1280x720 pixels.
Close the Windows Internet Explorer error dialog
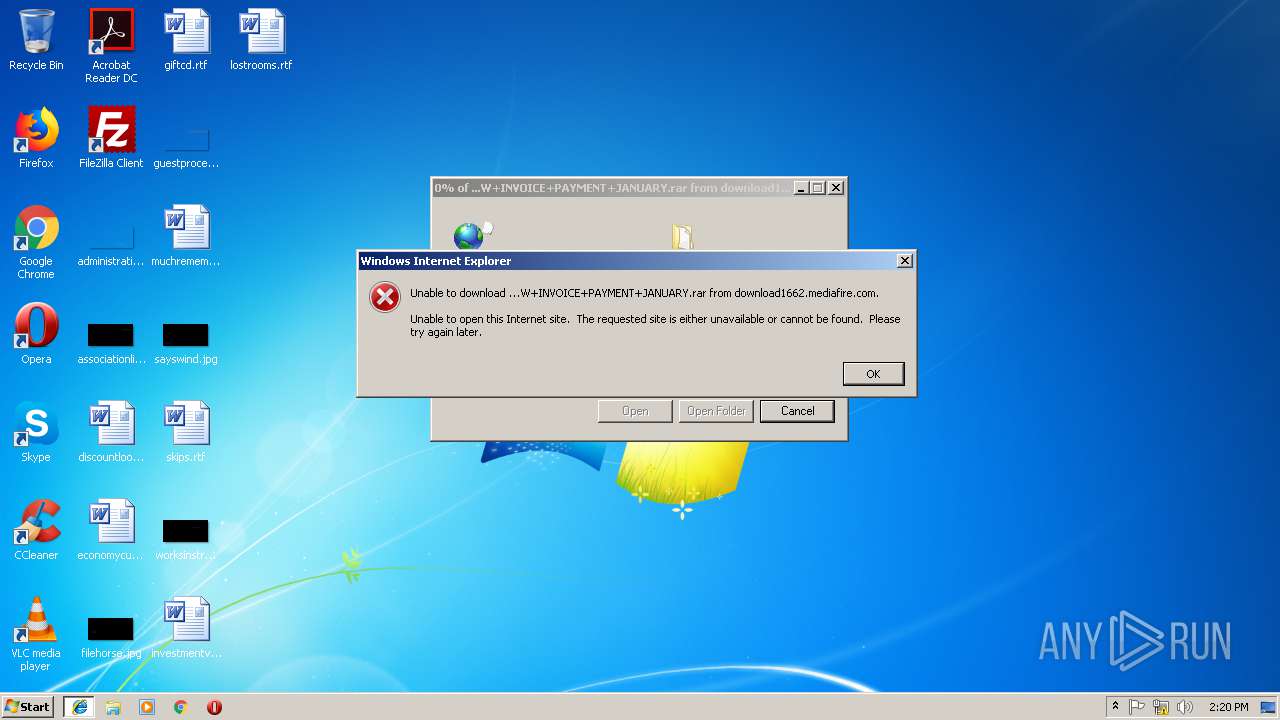[905, 261]
